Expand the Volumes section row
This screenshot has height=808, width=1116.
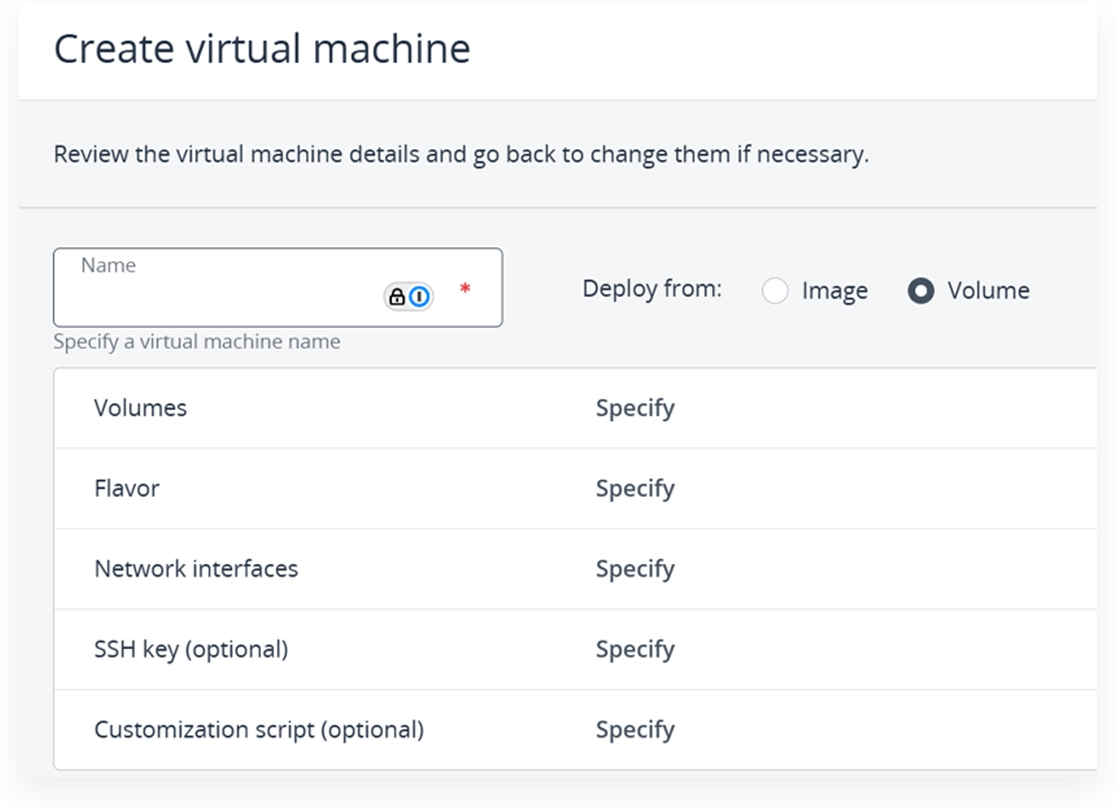tap(140, 408)
